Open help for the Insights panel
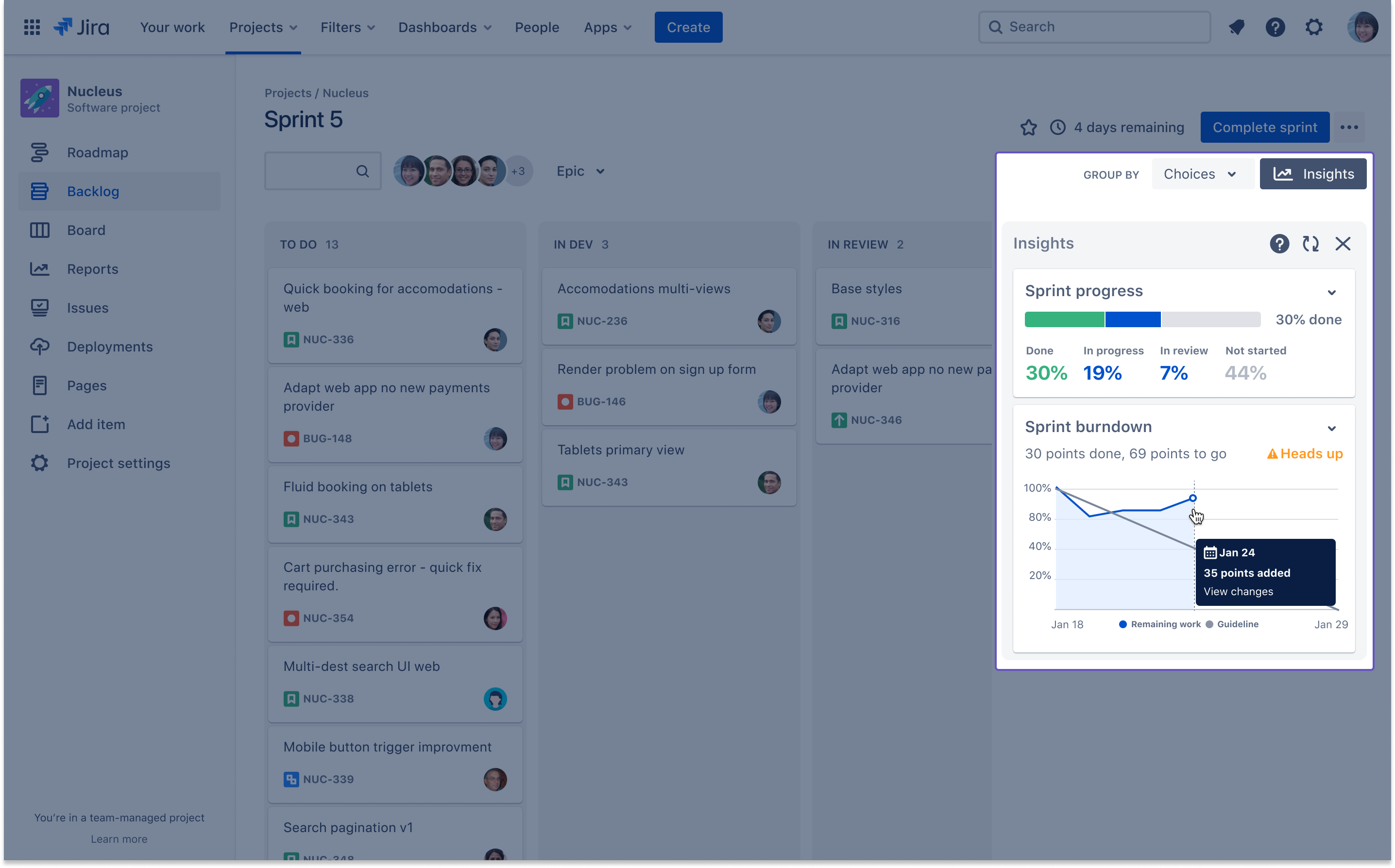Image resolution: width=1395 pixels, height=868 pixels. click(1279, 243)
